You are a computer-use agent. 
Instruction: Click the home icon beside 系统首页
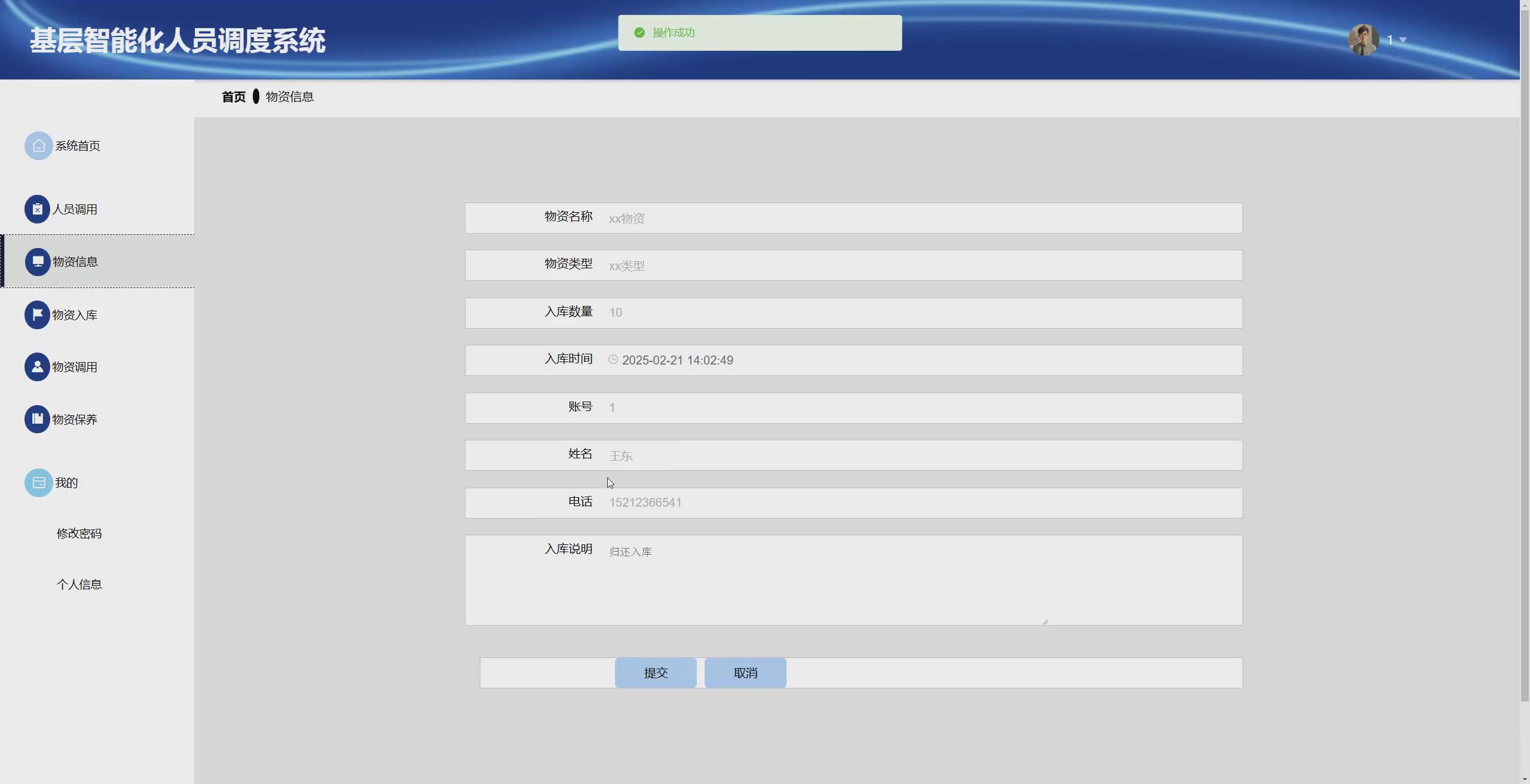click(x=38, y=146)
